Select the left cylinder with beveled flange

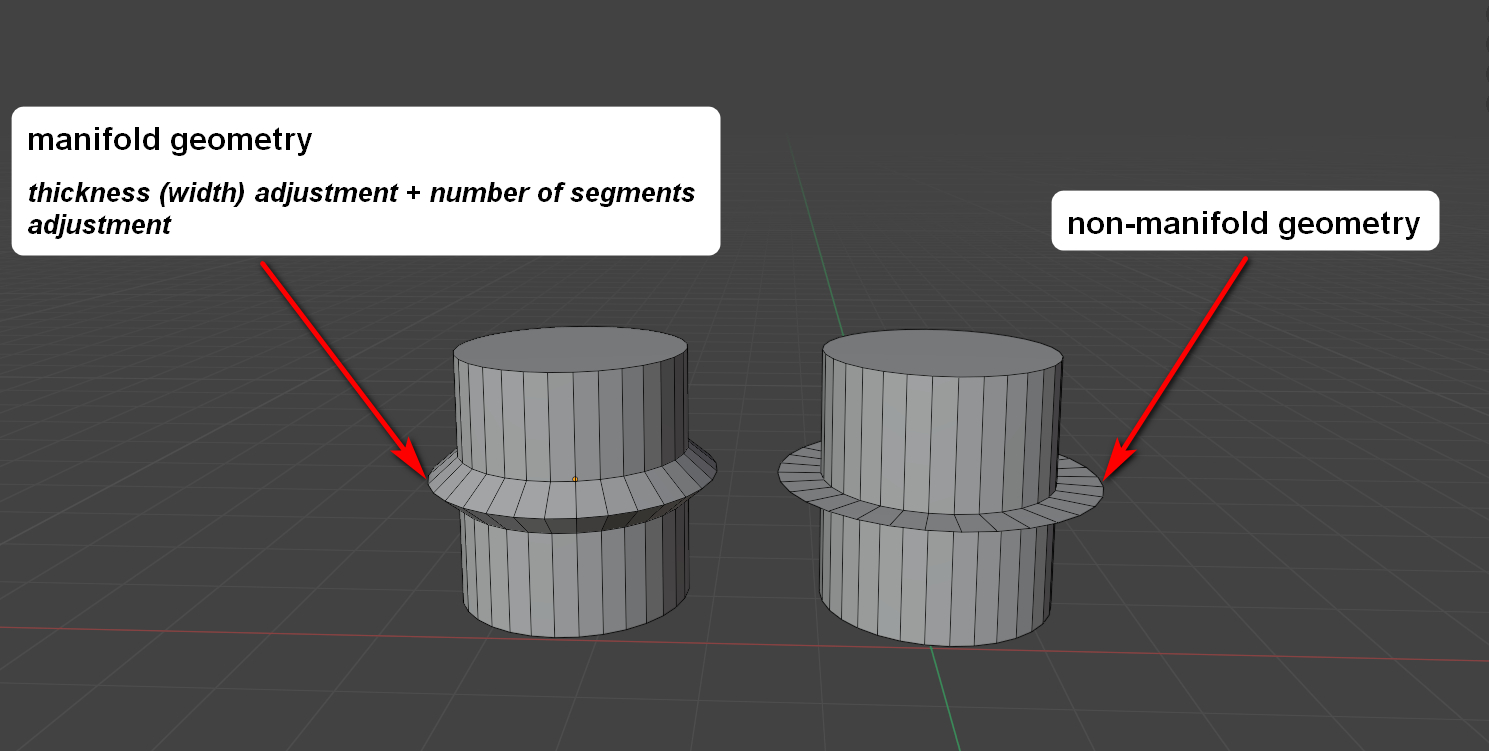click(x=572, y=482)
